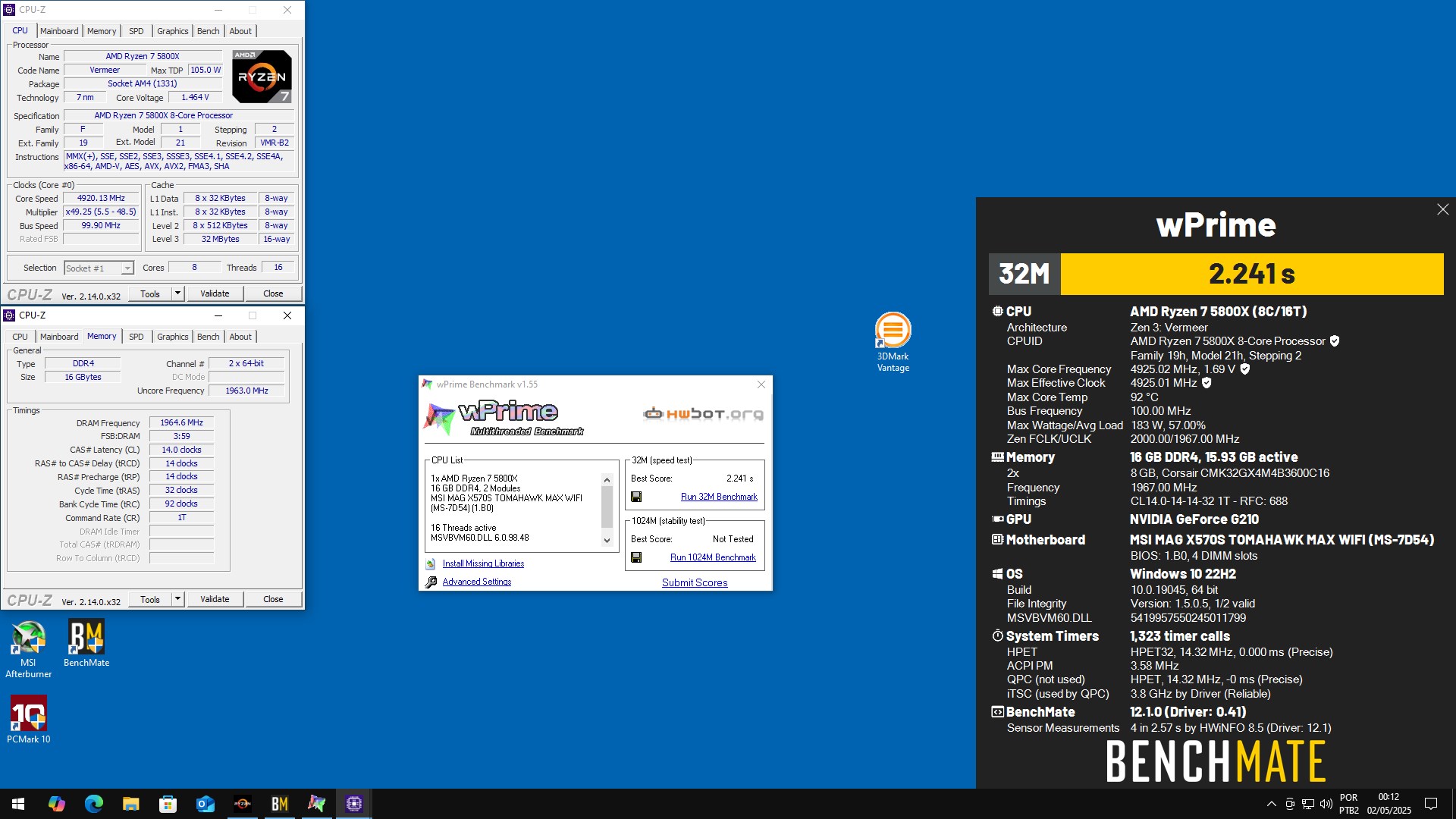Open the 3DMark Vantage desktop shortcut

tap(893, 342)
